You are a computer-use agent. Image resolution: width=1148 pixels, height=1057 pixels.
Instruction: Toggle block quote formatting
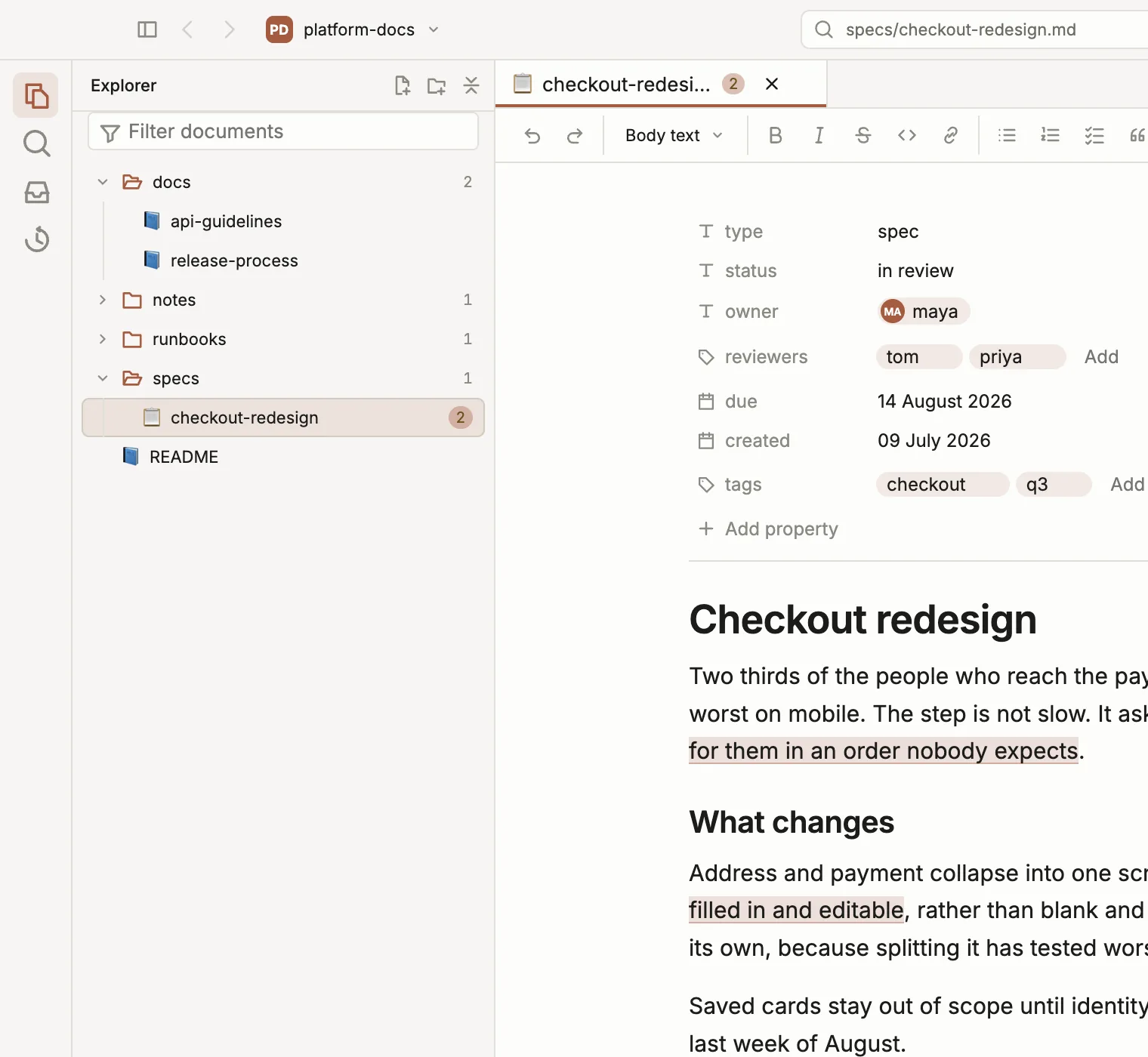(1137, 135)
